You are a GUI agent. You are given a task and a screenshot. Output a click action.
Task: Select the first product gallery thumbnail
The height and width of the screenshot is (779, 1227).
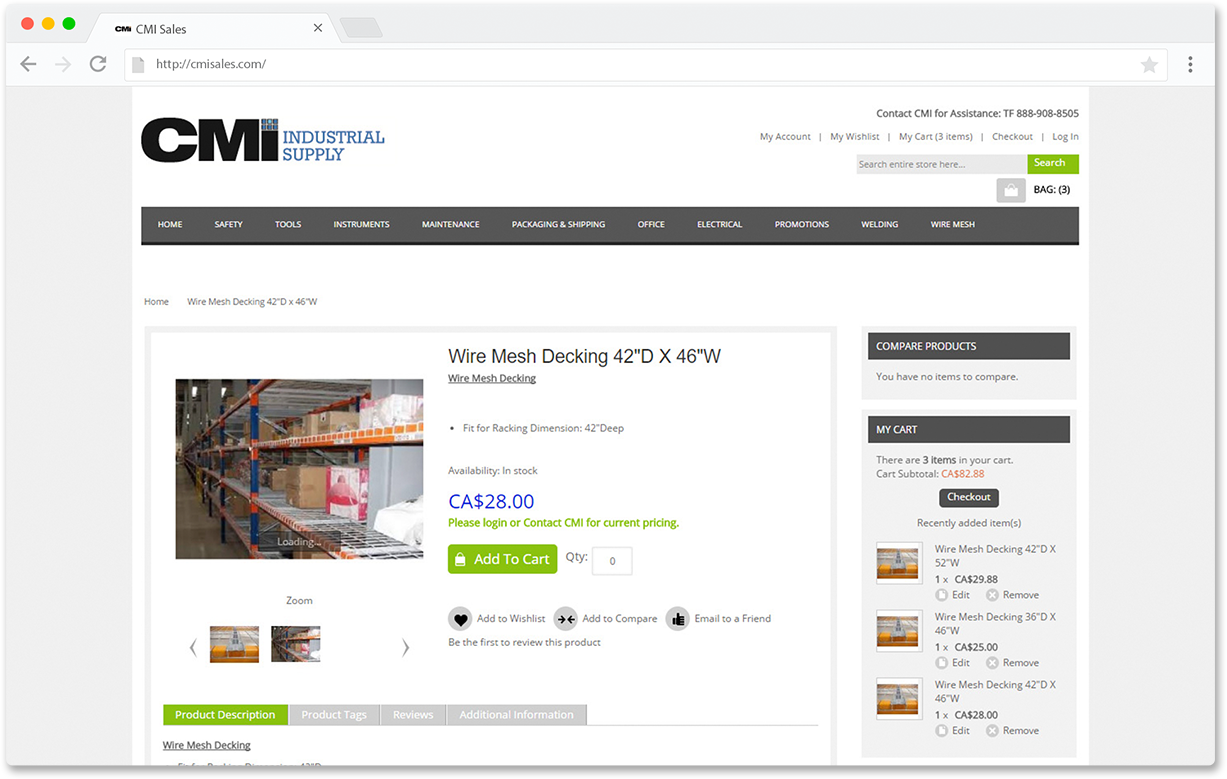234,645
